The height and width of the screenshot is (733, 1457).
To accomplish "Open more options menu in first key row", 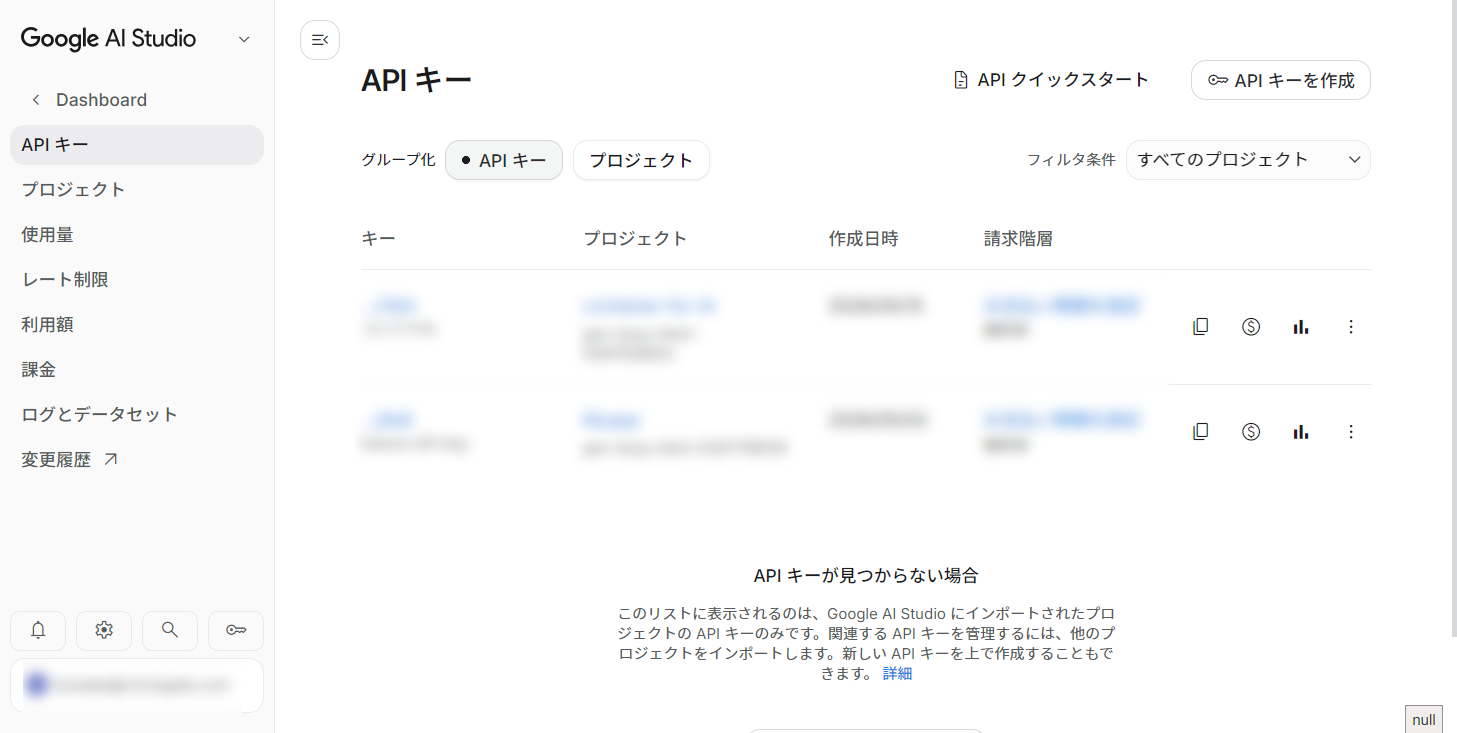I will tap(1351, 326).
